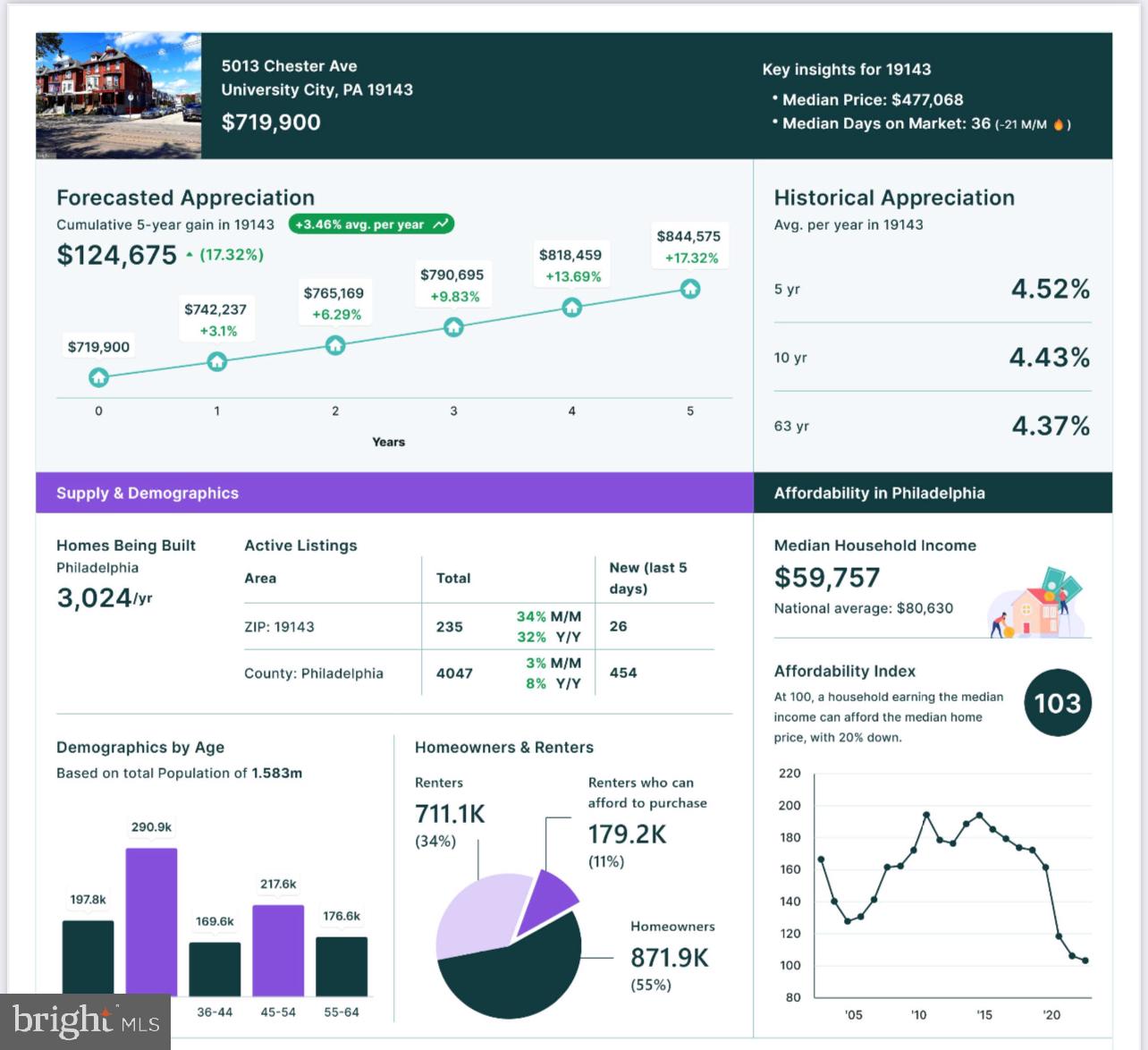The image size is (1148, 1050).
Task: Select the Supply & Demographics section header
Action: pyautogui.click(x=148, y=493)
